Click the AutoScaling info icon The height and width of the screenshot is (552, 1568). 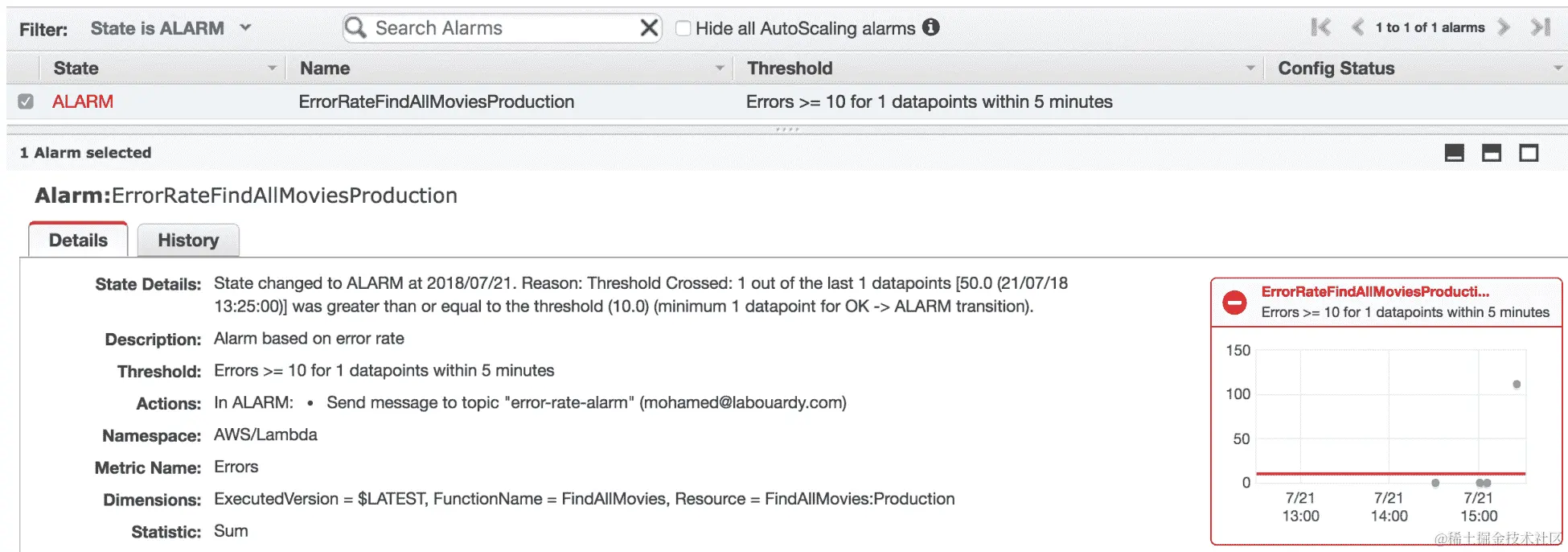931,27
